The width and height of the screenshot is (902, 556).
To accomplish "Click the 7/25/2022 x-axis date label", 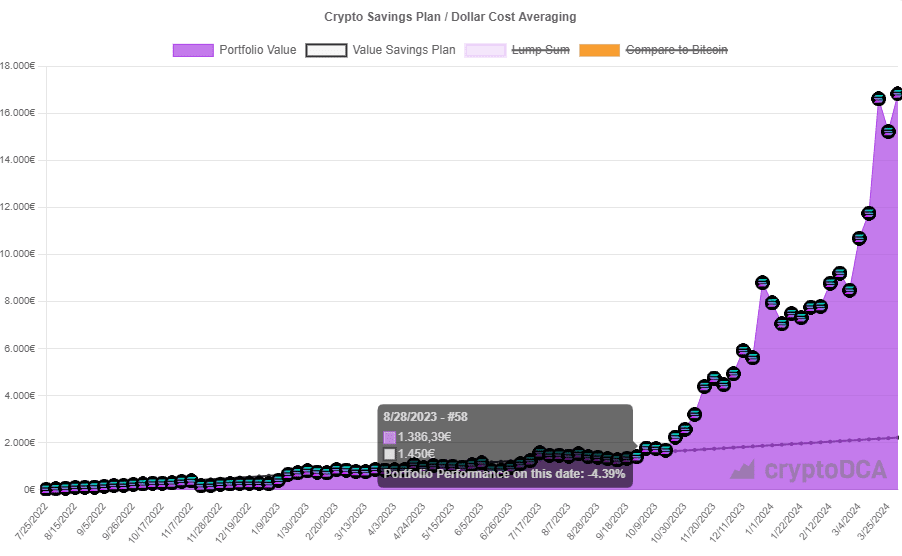I will click(32, 522).
